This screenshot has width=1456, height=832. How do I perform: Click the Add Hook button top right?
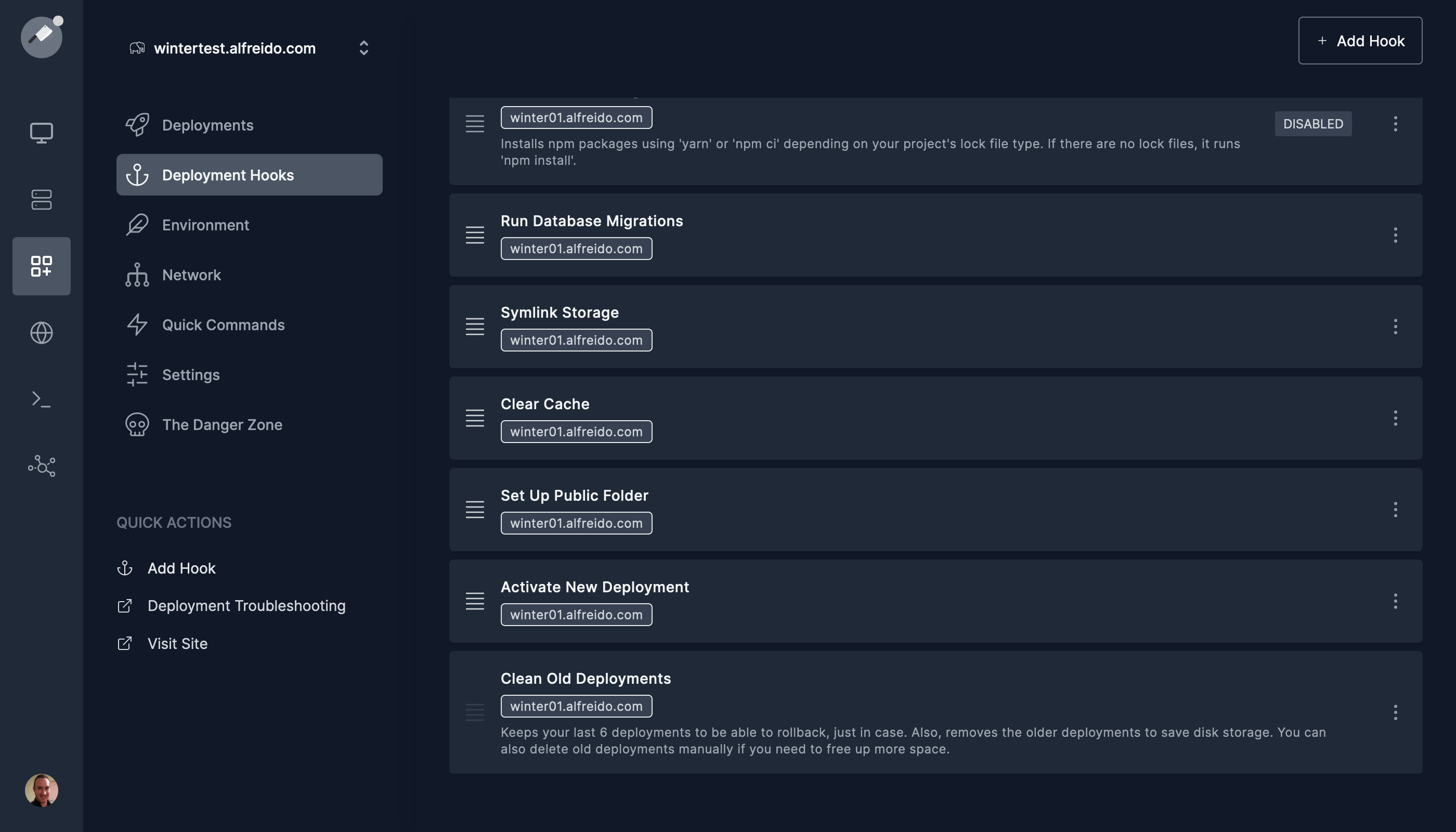point(1359,41)
